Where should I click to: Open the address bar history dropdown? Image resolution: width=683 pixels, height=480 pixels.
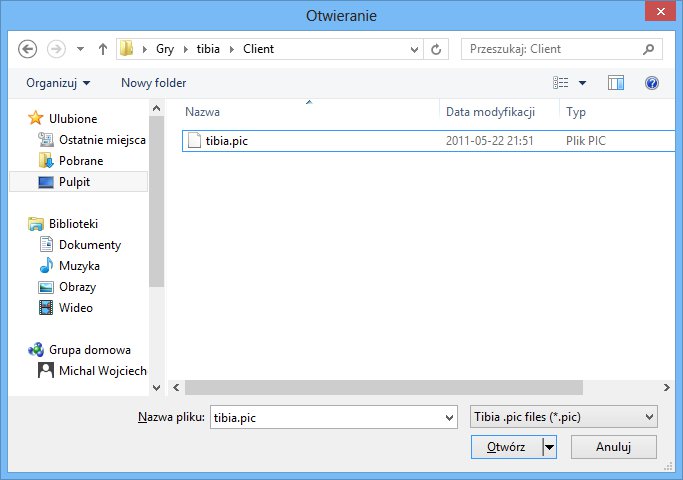tap(414, 49)
